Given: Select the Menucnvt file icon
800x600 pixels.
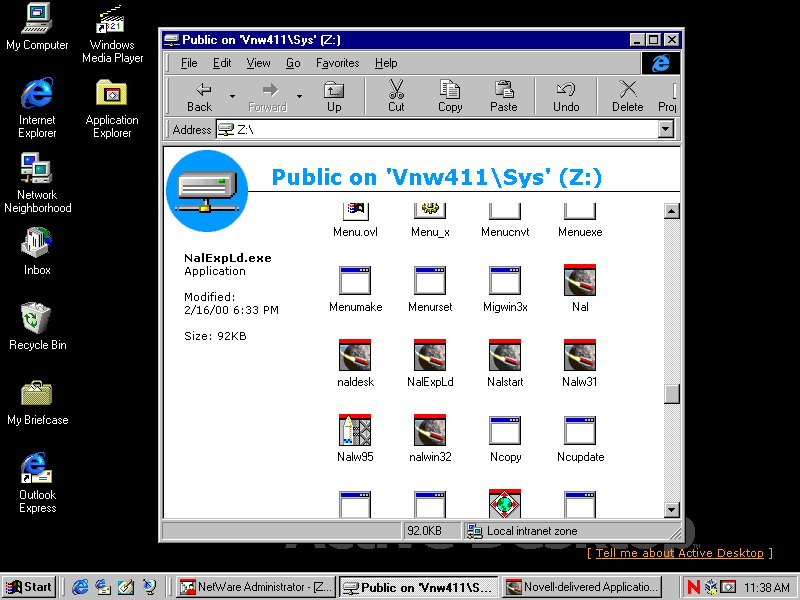Looking at the screenshot, I should tap(505, 212).
